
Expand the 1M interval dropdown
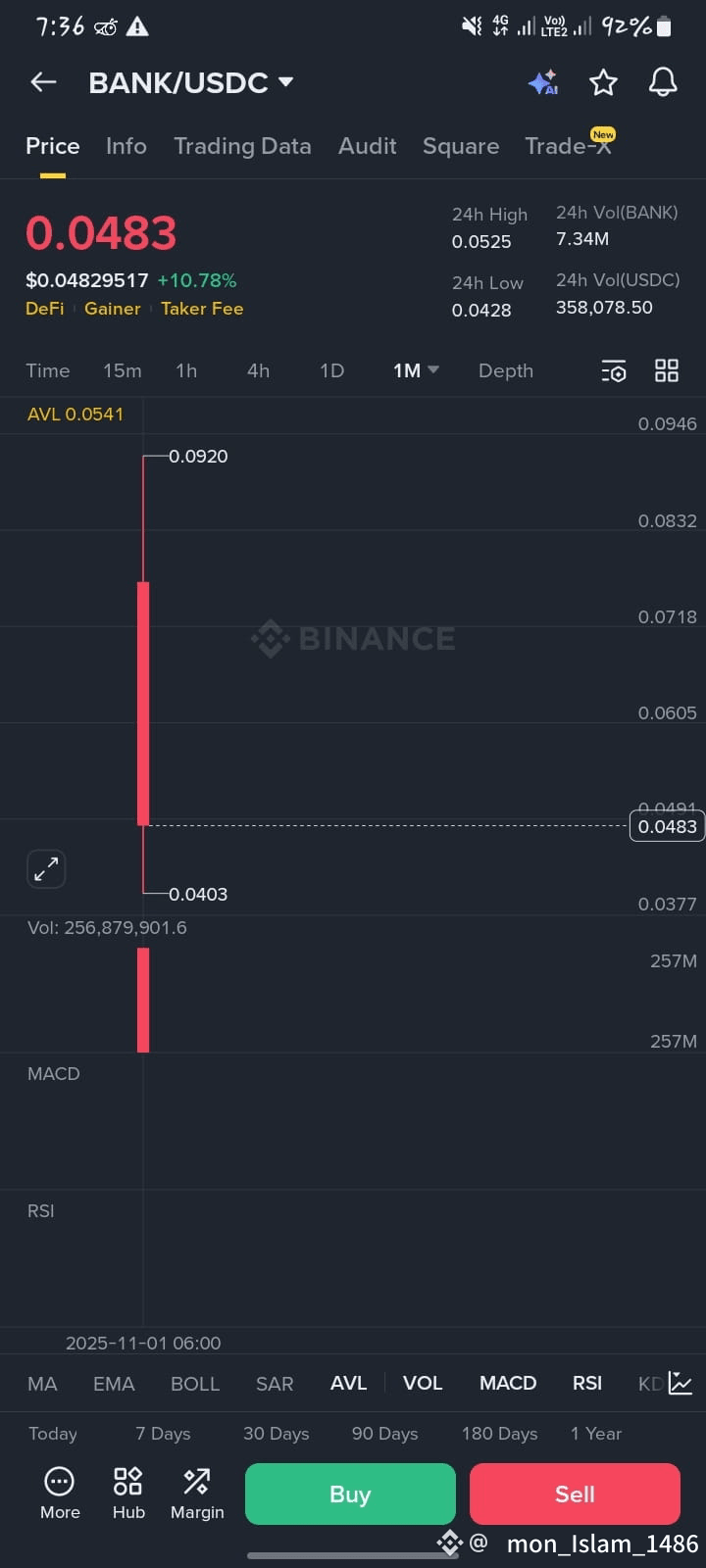pos(416,370)
